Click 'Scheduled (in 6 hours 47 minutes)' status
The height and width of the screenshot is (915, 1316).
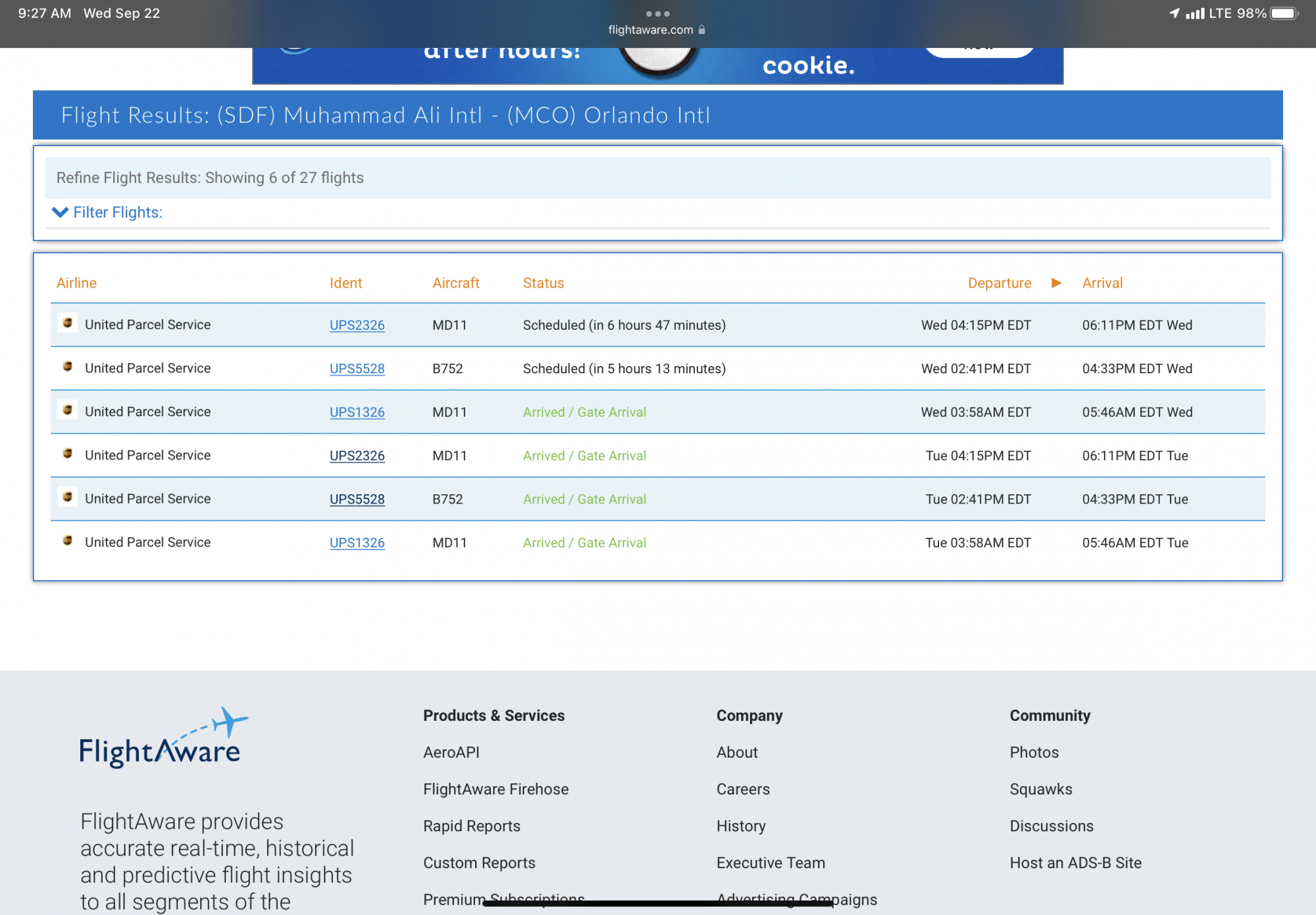(x=624, y=325)
